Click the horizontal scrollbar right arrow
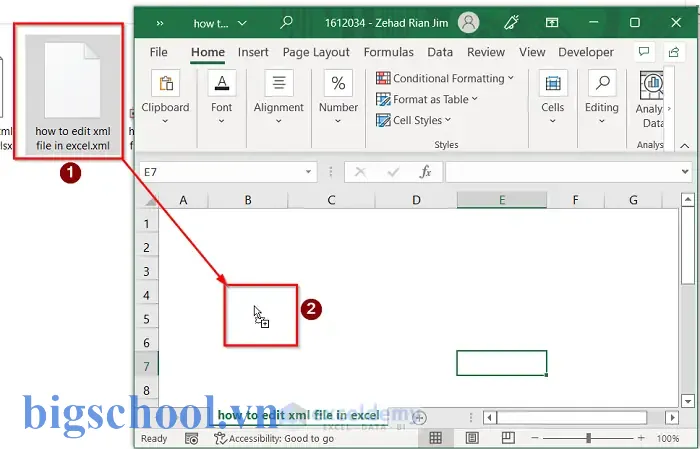The height and width of the screenshot is (449, 700). [672, 418]
